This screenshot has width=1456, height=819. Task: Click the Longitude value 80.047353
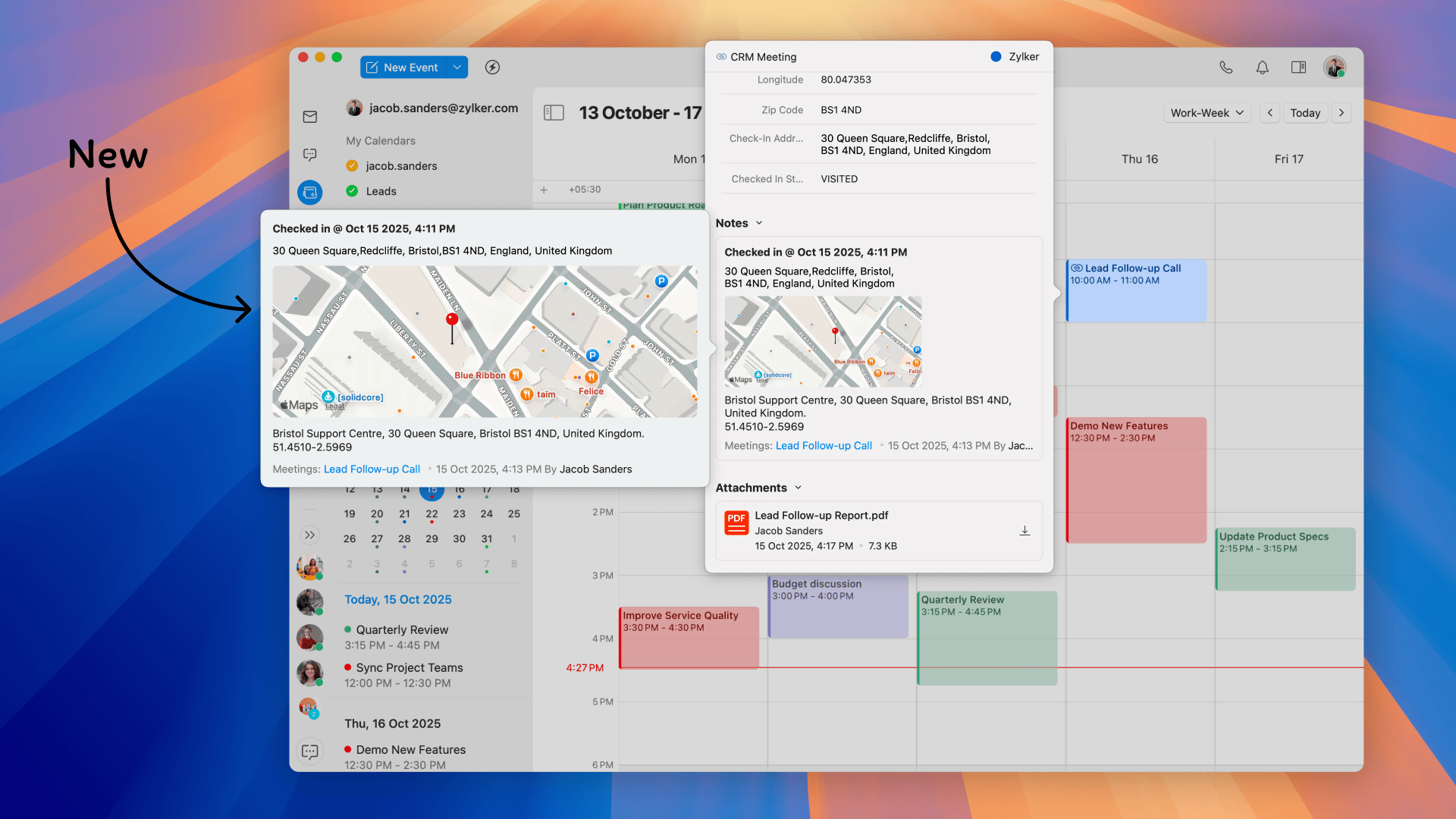coord(846,80)
